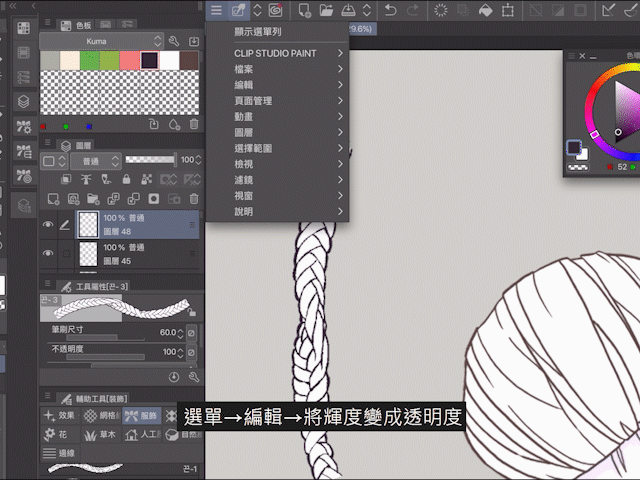
Task: Click the lock layer padlock icon
Action: pos(125,179)
